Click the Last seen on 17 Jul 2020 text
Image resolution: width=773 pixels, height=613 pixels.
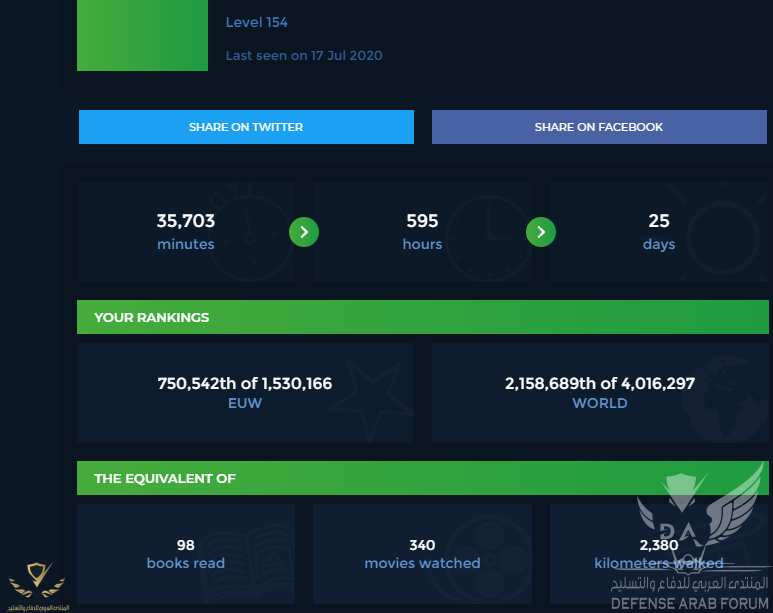(x=304, y=56)
